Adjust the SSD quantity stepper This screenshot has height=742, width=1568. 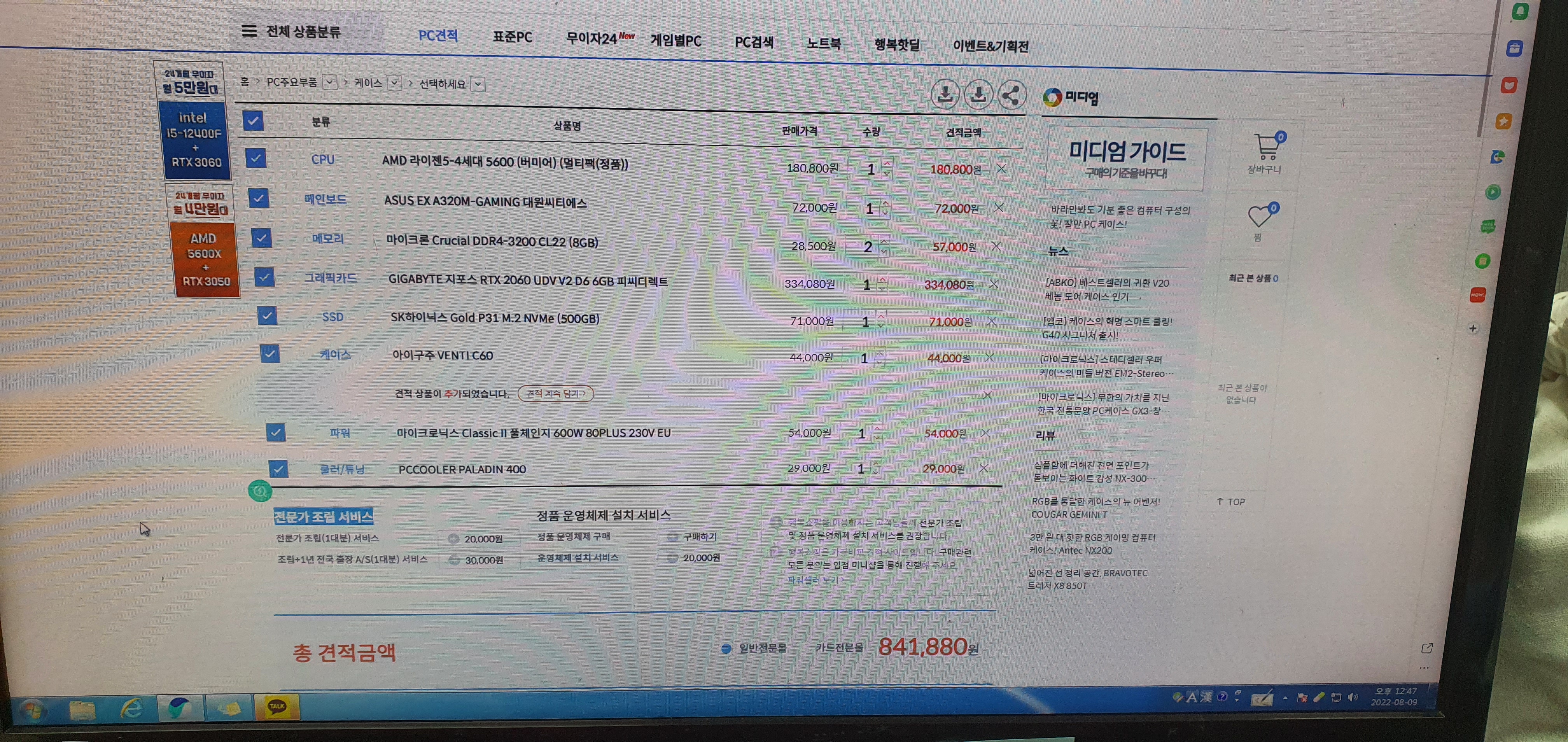pyautogui.click(x=880, y=321)
